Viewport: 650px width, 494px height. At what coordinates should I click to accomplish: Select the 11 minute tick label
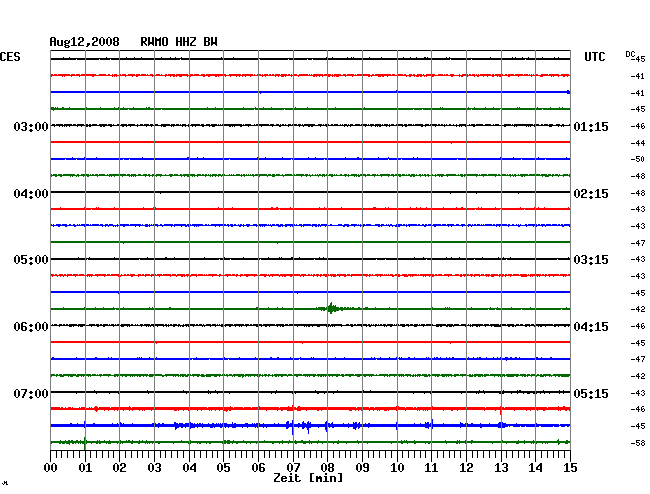[431, 468]
